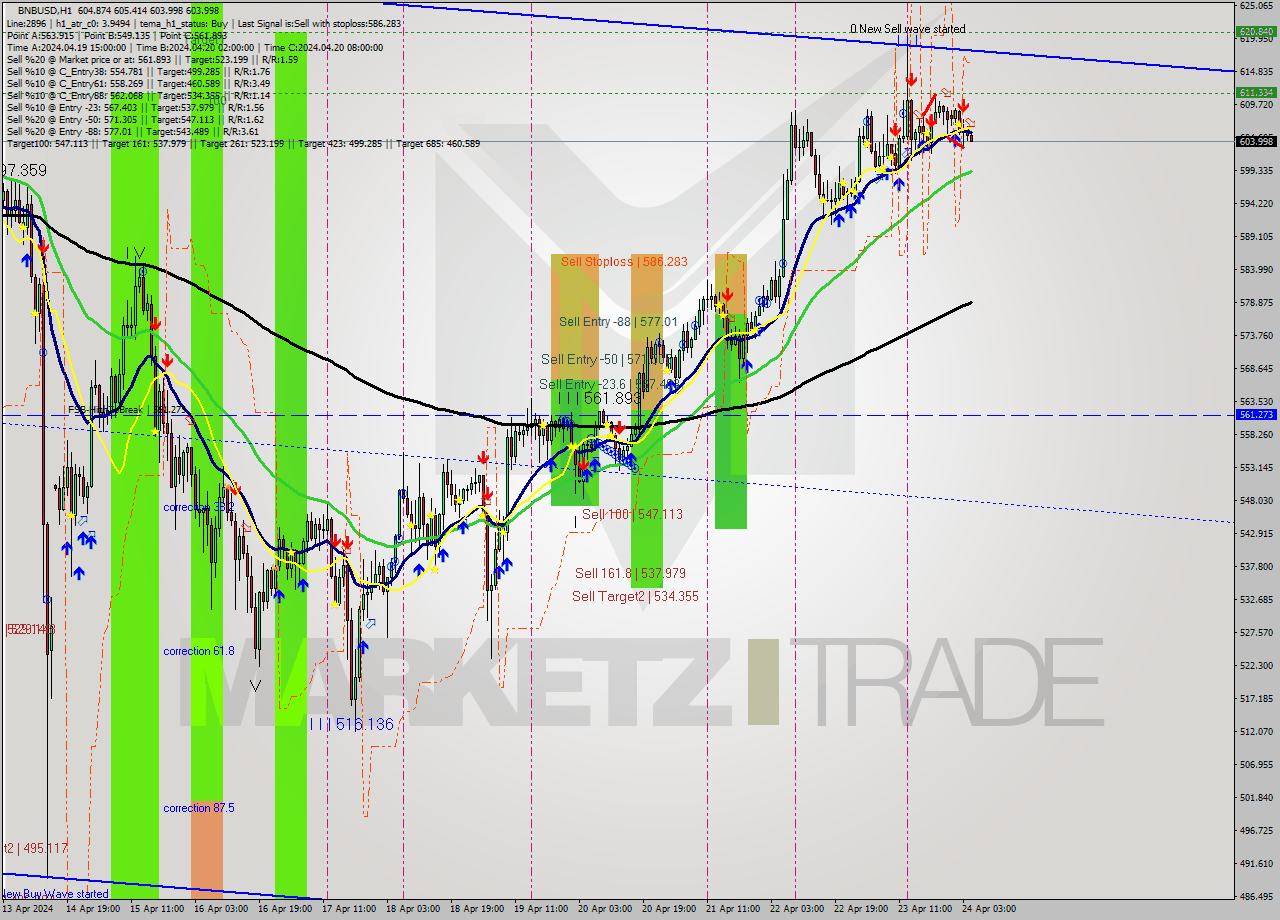Click the '16 Apr 03:00' time axis label
The width and height of the screenshot is (1280, 920).
[220, 909]
